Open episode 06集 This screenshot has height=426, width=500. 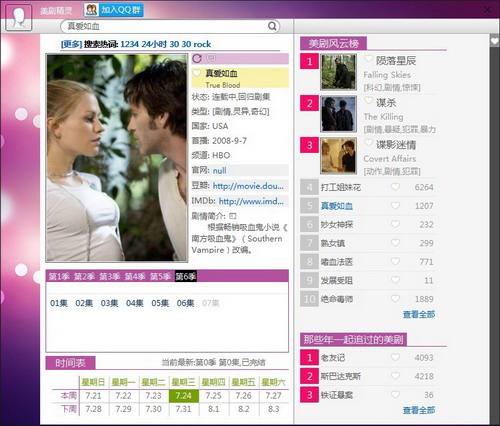[x=185, y=303]
